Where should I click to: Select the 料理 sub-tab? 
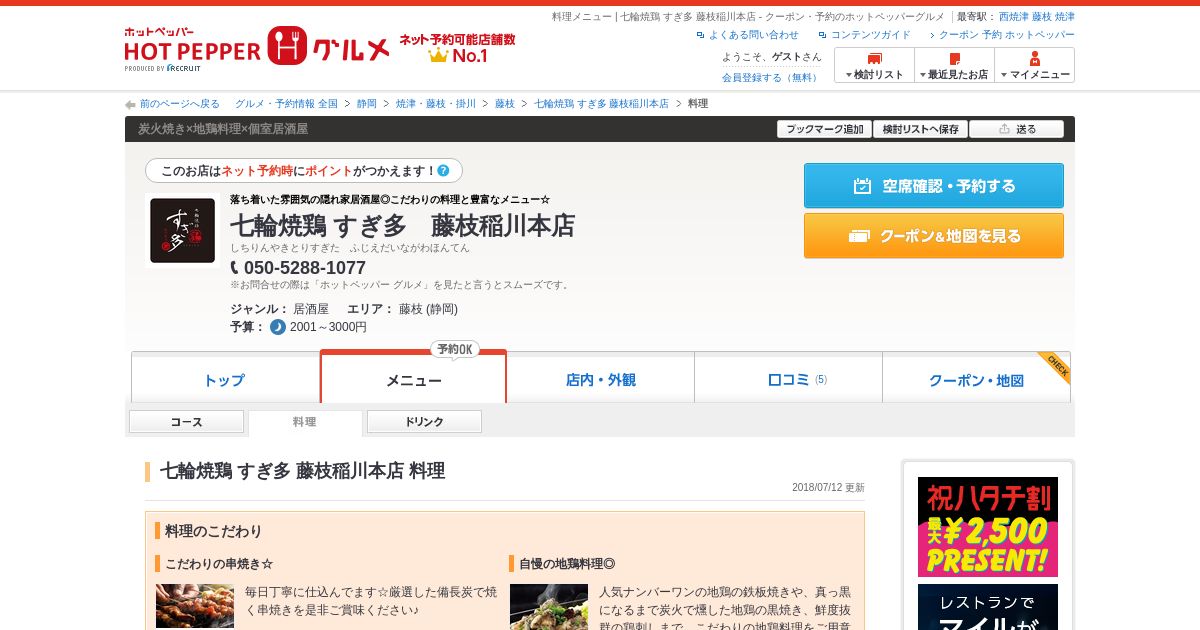[305, 422]
